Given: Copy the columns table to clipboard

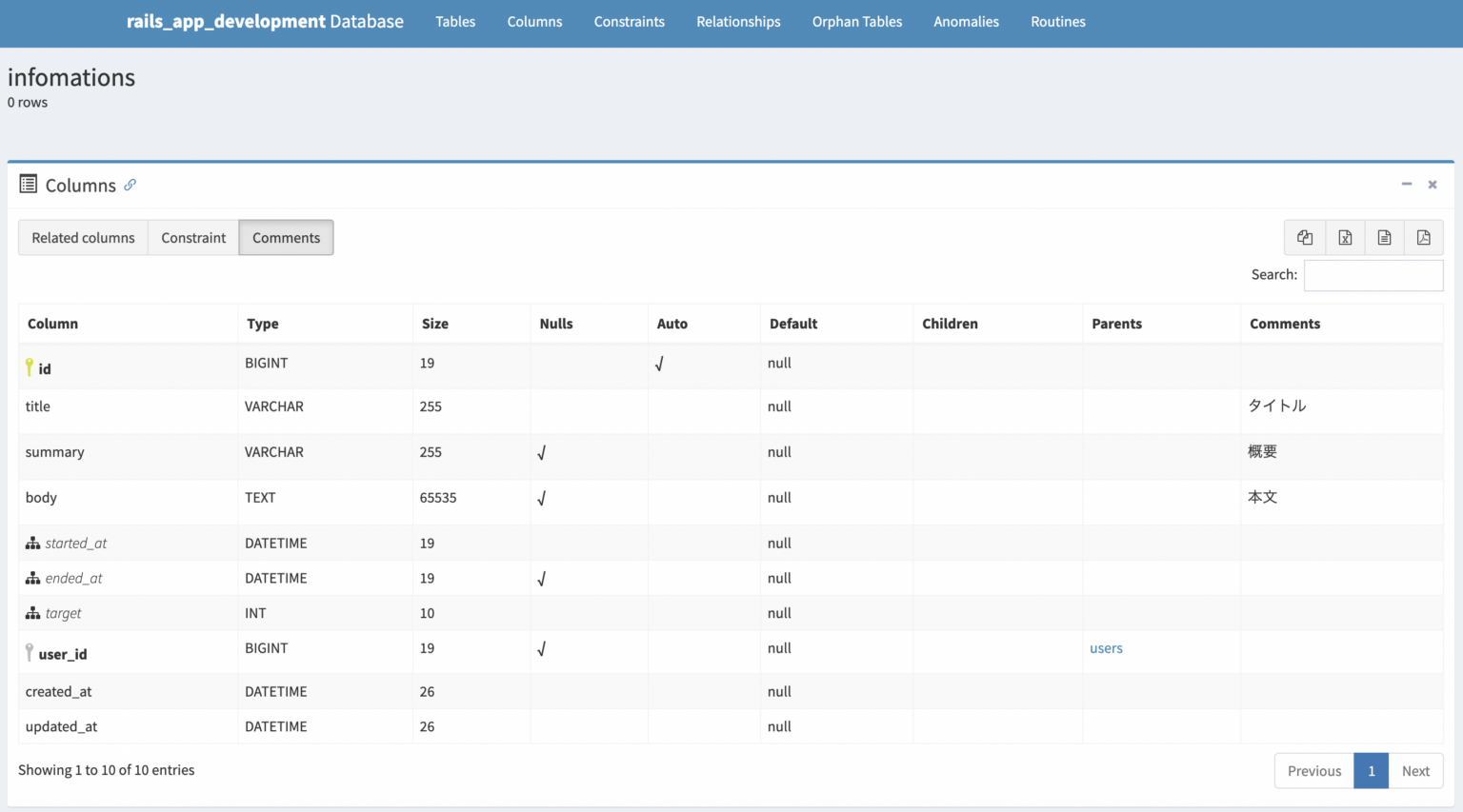Looking at the screenshot, I should click(x=1305, y=237).
